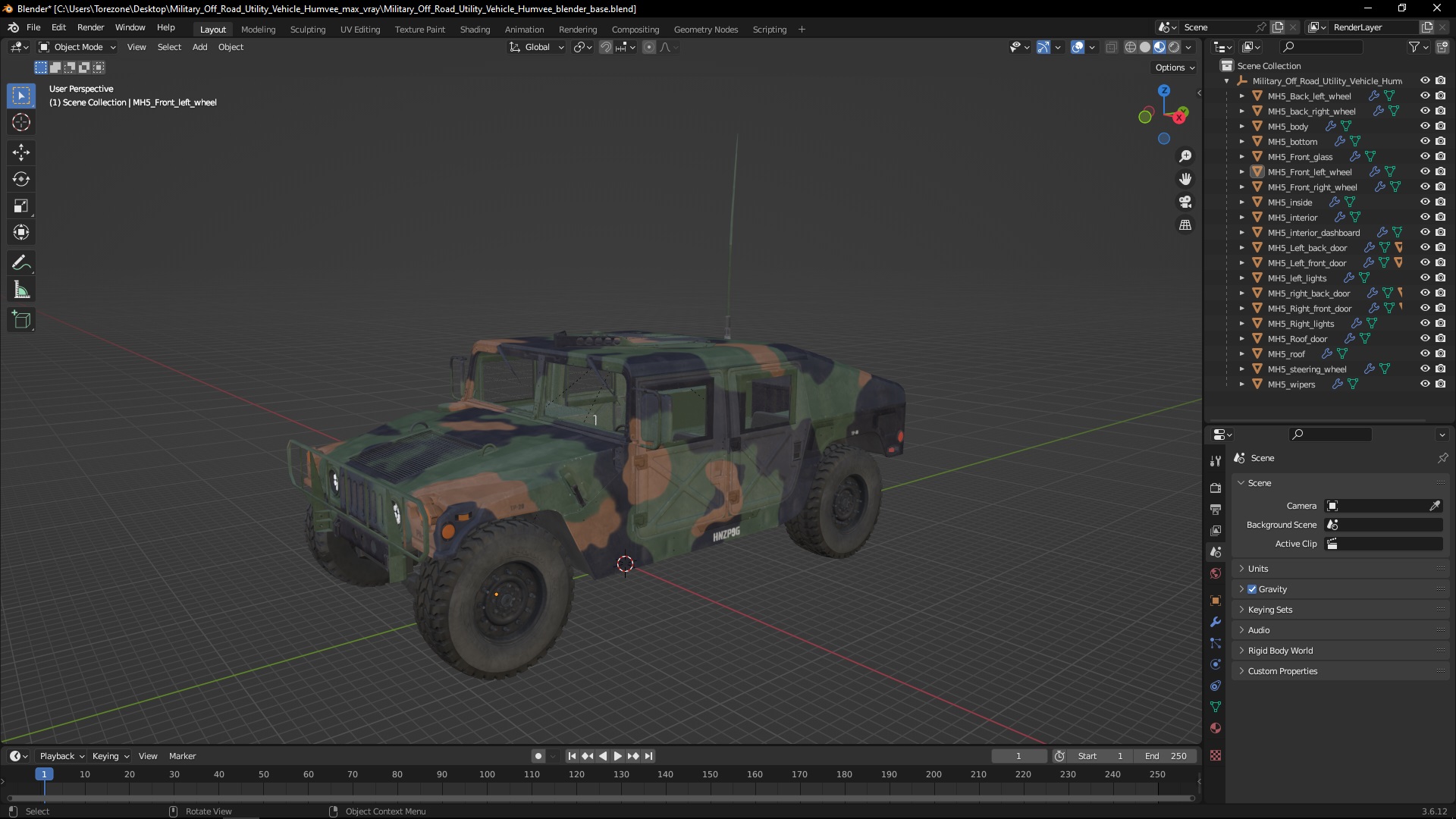Open the View Layer properties tab
The height and width of the screenshot is (819, 1456).
(1216, 530)
